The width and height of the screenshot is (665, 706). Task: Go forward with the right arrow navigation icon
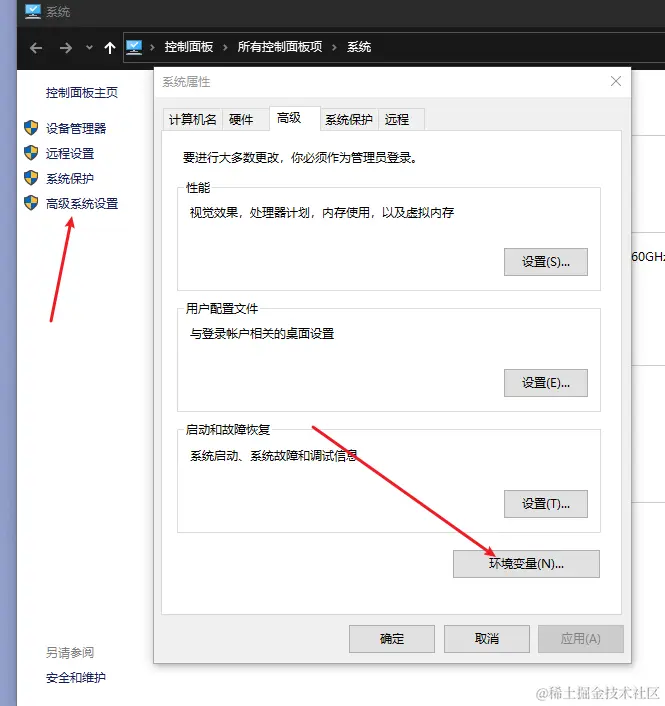coord(66,47)
